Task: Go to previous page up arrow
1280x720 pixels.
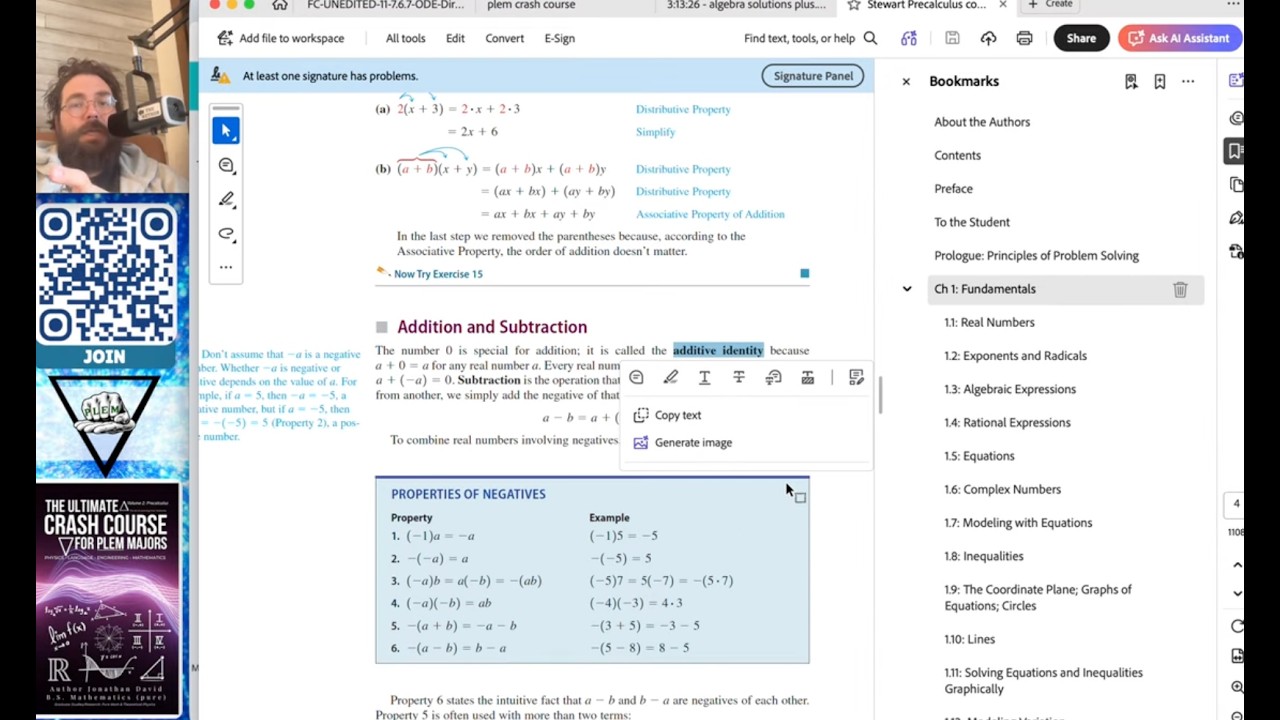Action: [1237, 565]
